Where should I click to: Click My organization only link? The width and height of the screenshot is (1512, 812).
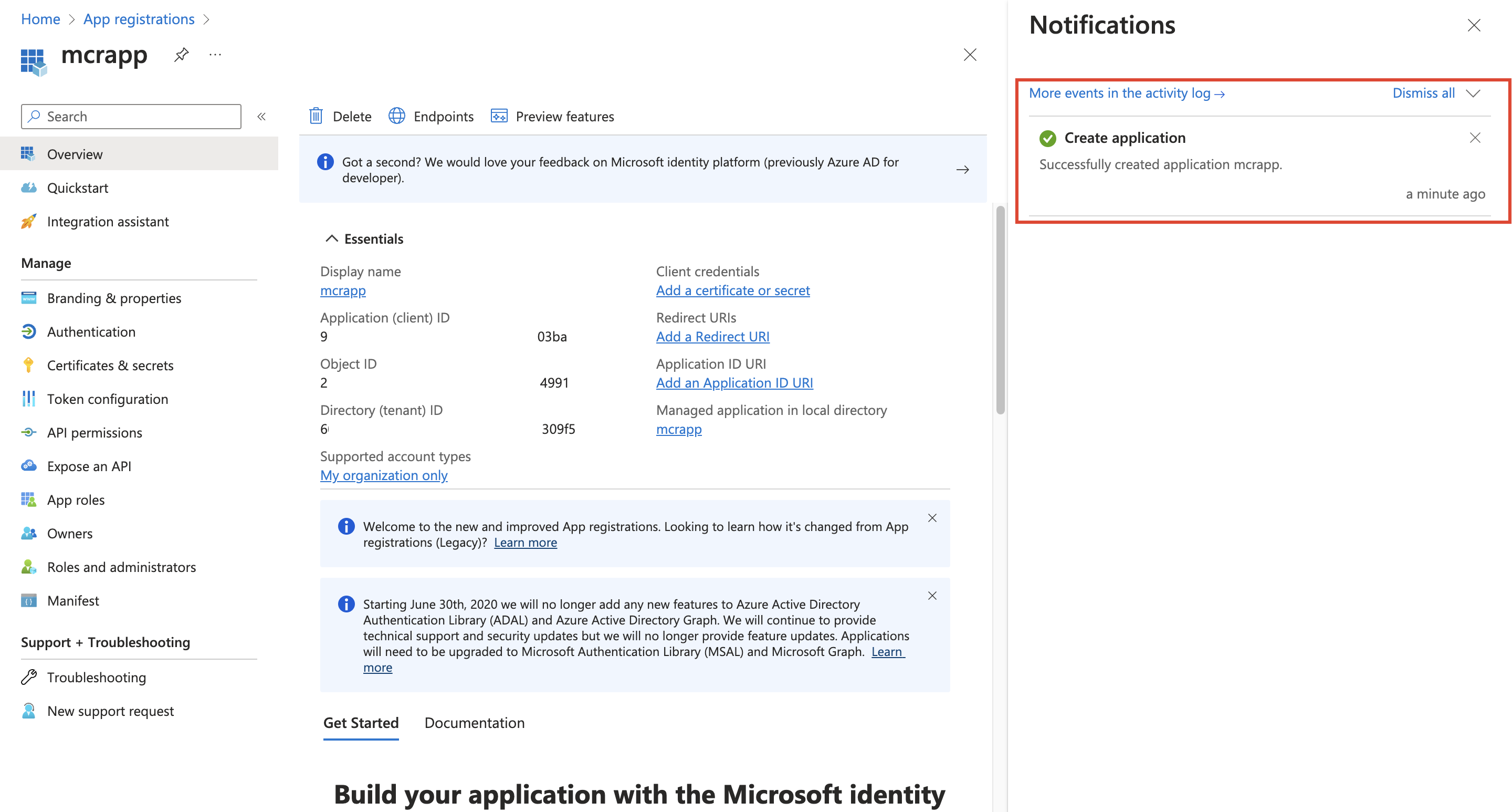click(x=384, y=475)
